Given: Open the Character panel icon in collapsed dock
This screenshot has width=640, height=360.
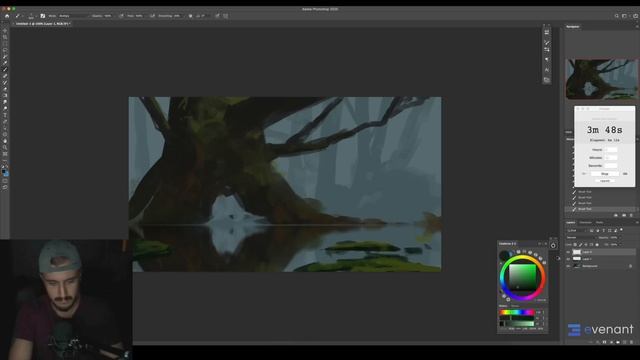Looking at the screenshot, I should 547,70.
